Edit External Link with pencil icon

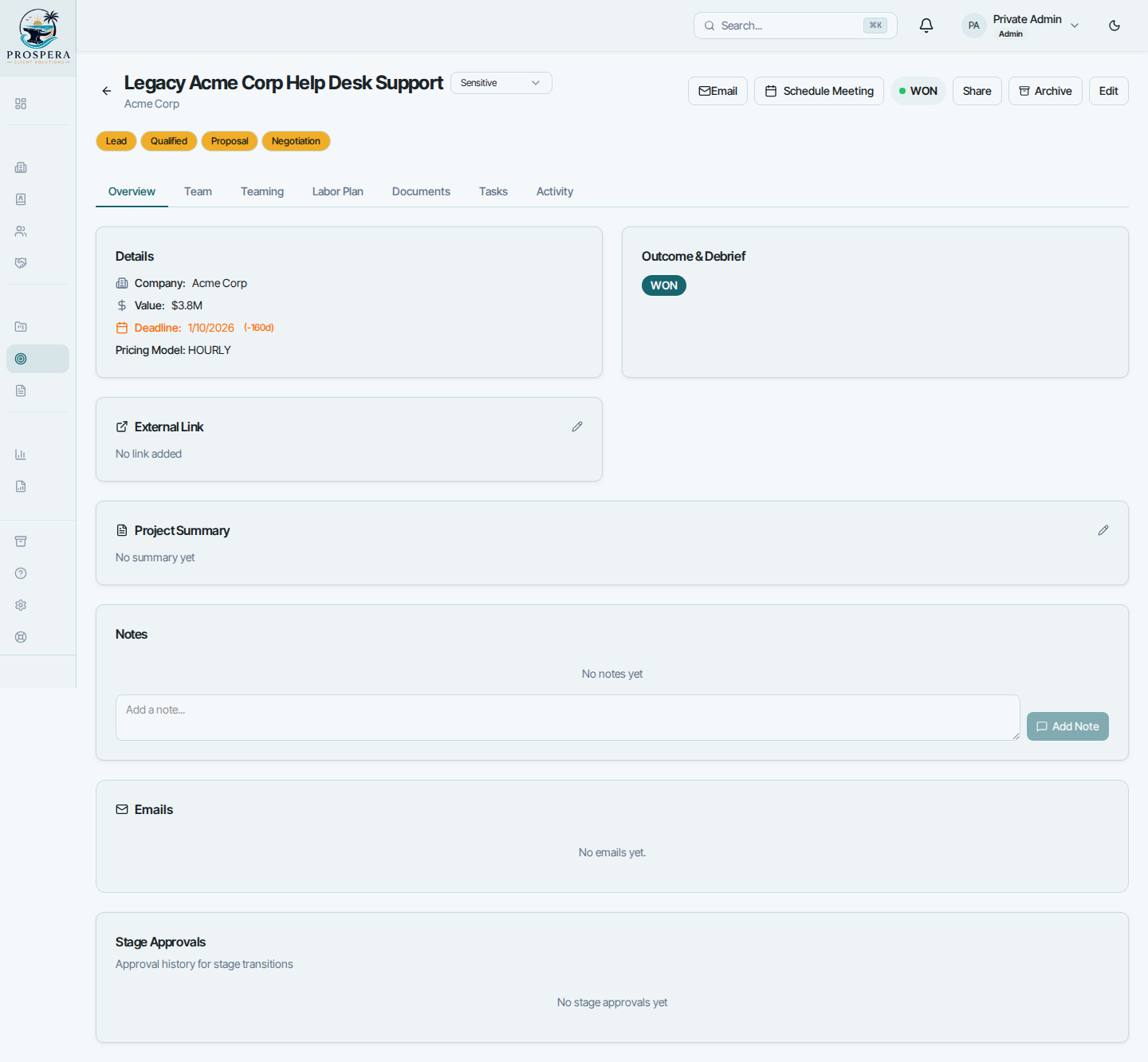pos(577,427)
